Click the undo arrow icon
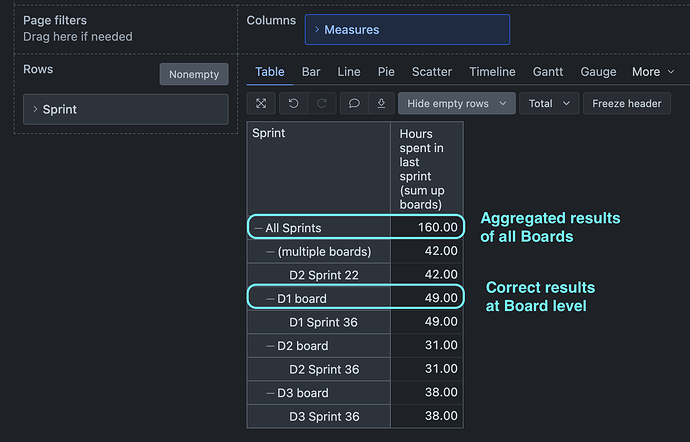This screenshot has width=690, height=442. point(294,103)
